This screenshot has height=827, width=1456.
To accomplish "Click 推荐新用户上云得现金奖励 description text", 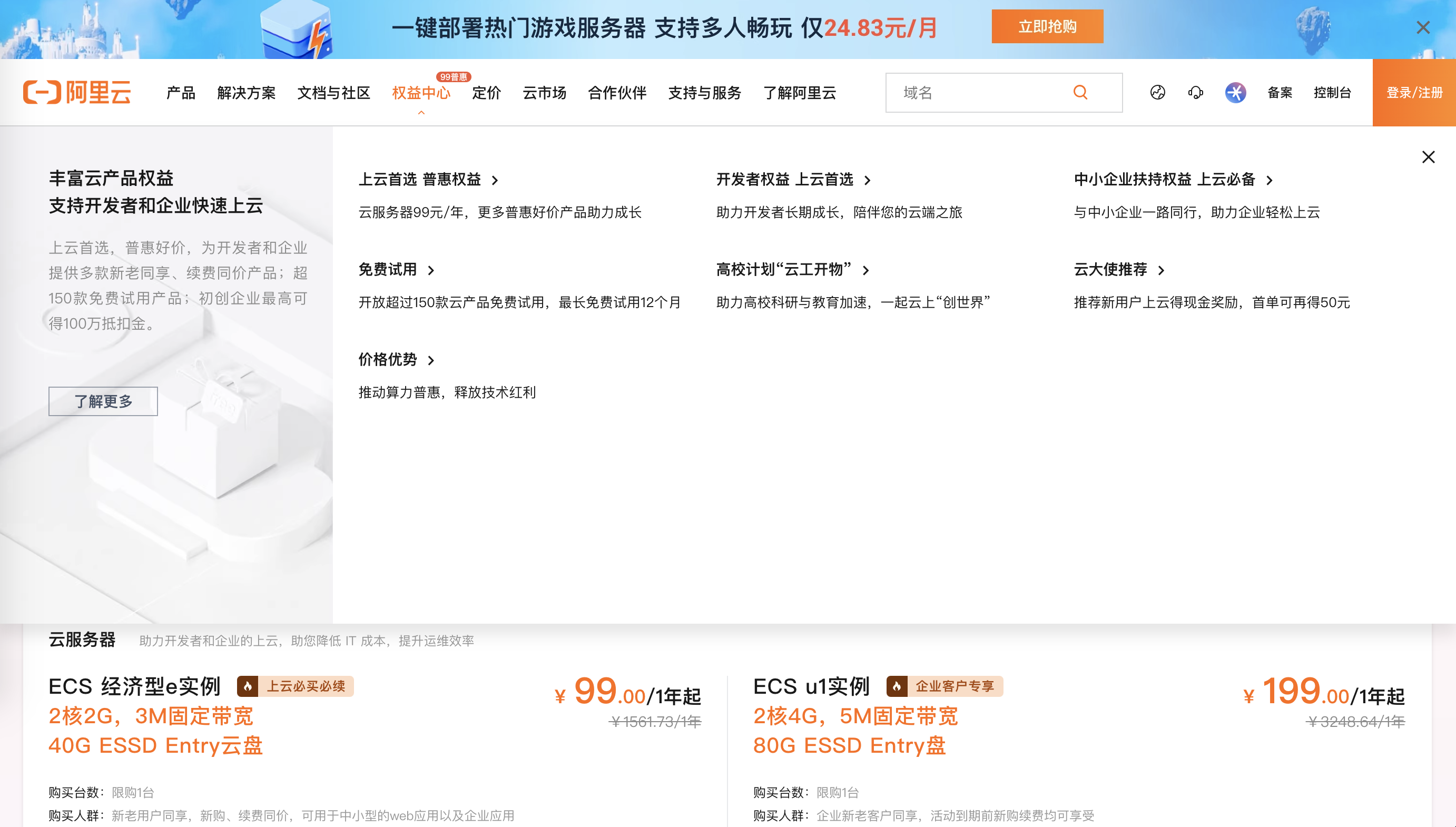I will (x=1212, y=302).
